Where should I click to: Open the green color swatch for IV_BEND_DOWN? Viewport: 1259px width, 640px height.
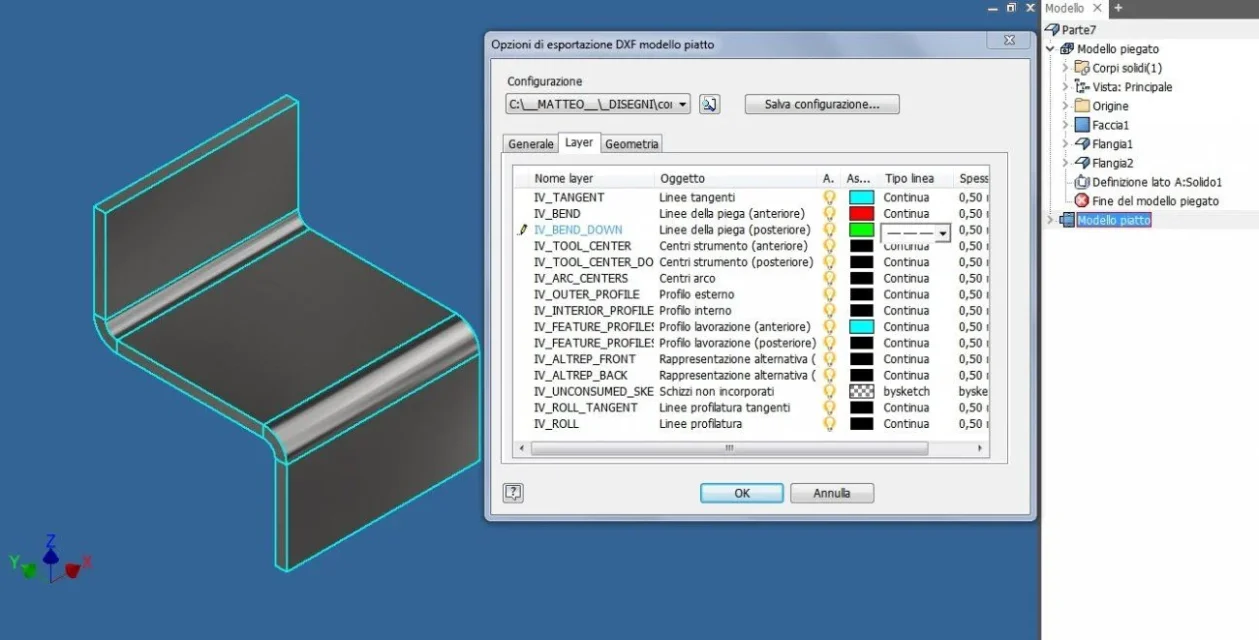tap(861, 230)
